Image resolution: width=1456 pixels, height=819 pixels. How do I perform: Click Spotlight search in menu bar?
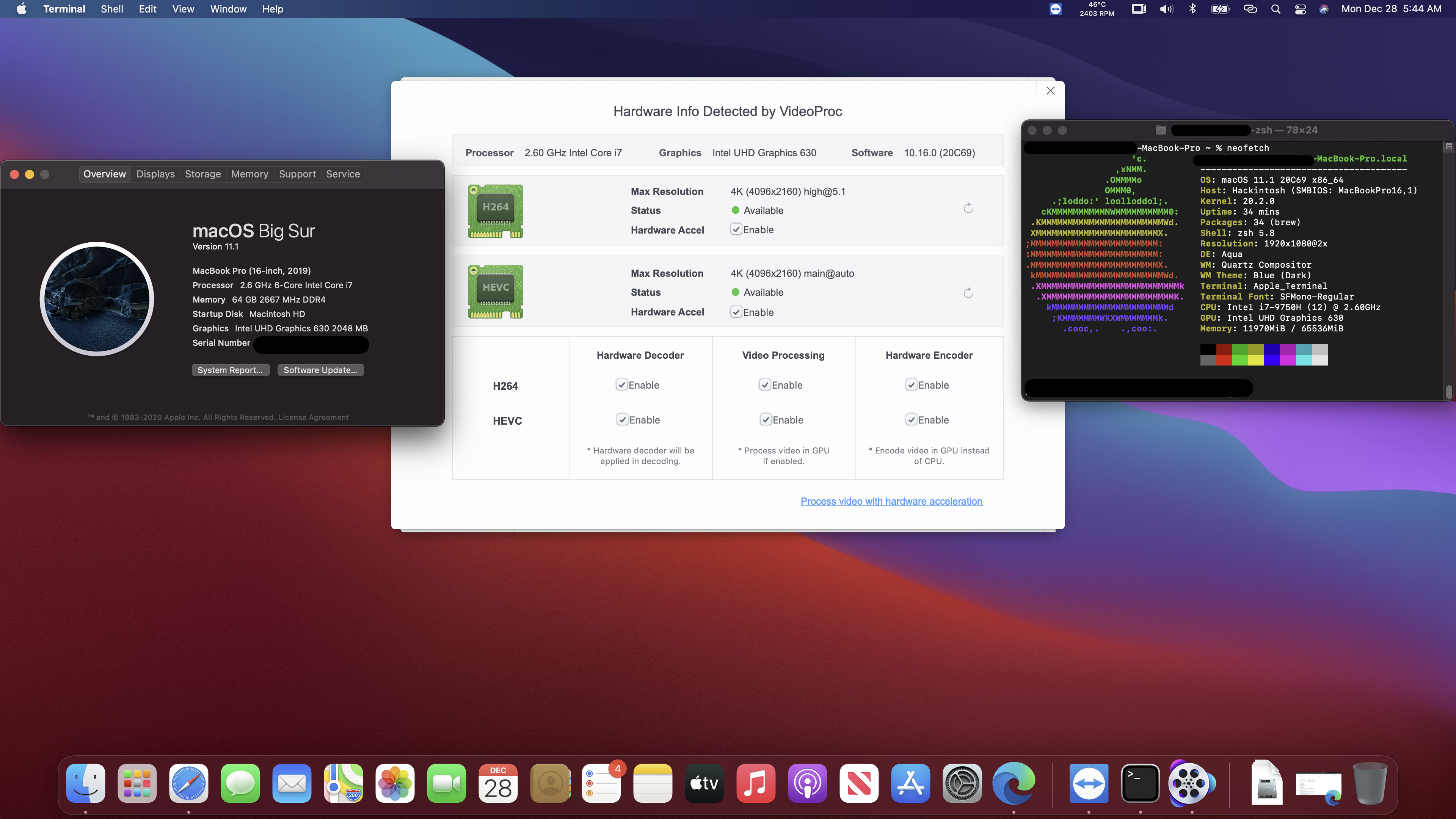[x=1276, y=9]
